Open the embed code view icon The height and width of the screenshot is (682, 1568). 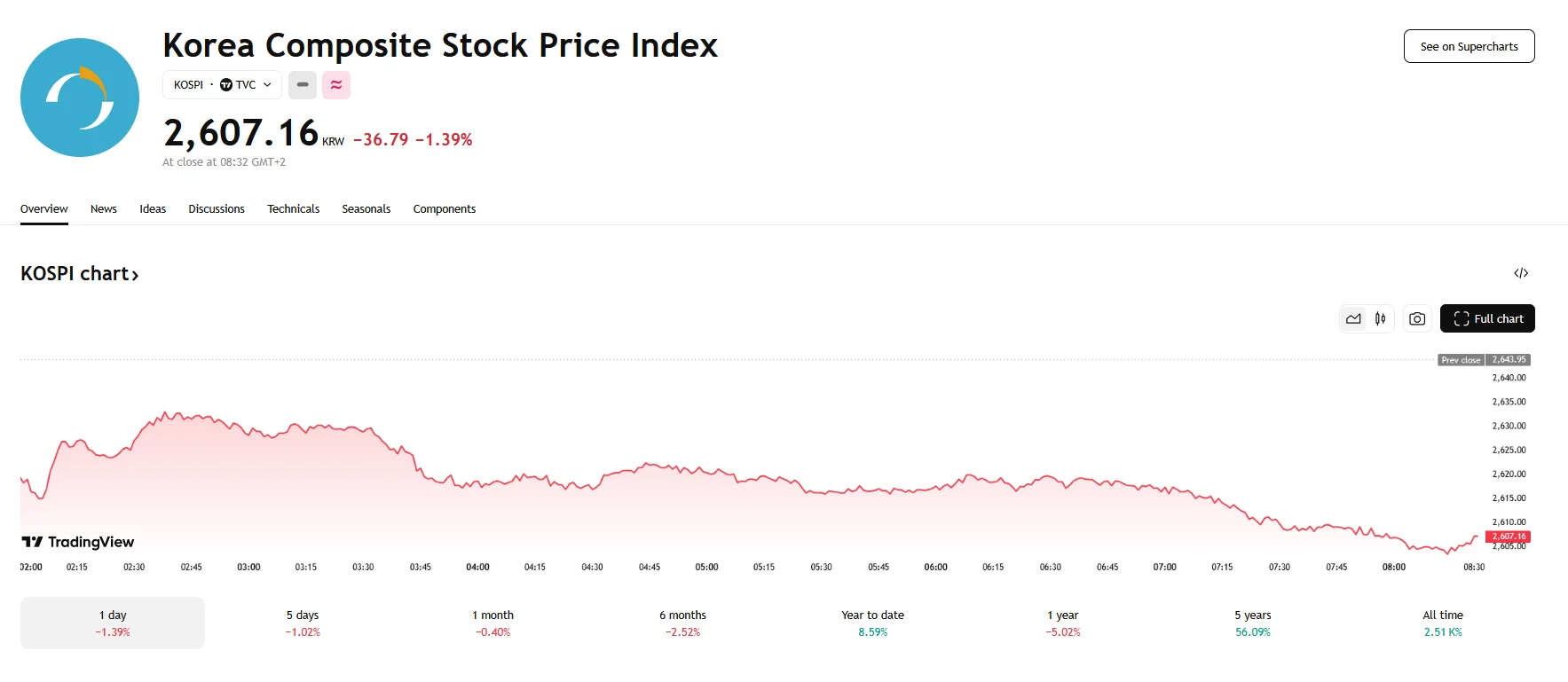pos(1521,273)
